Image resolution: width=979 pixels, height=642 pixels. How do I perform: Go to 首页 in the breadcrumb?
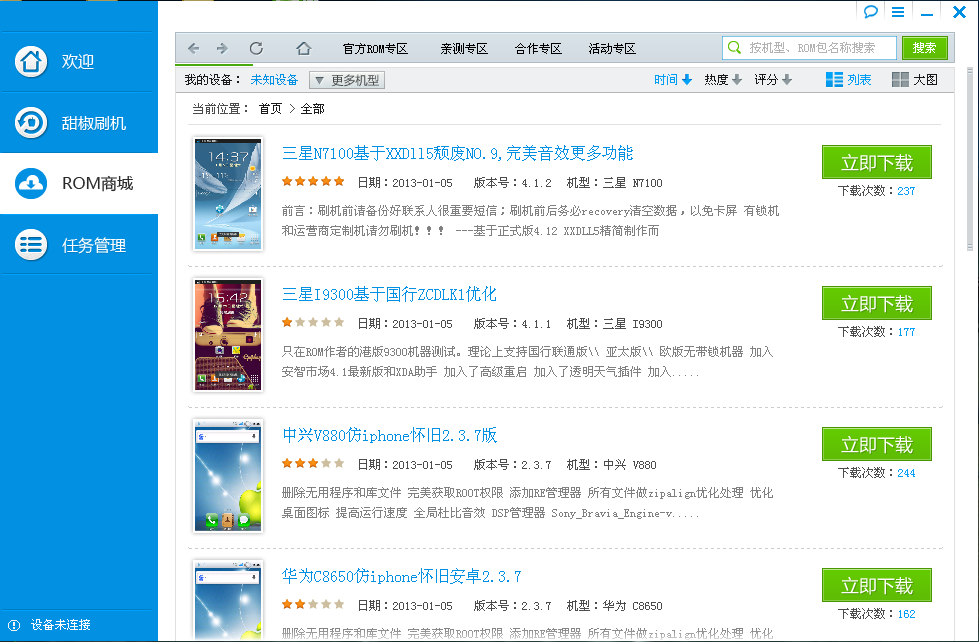tap(270, 109)
